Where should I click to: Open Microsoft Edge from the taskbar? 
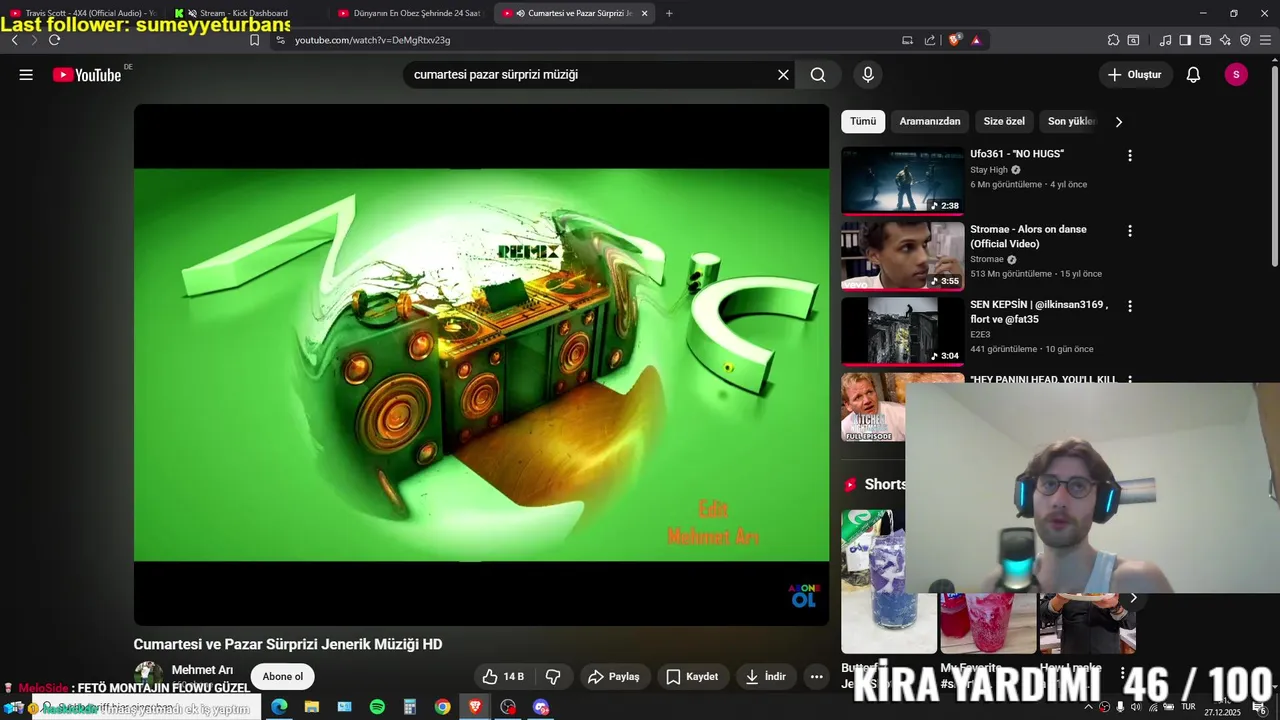pos(279,707)
